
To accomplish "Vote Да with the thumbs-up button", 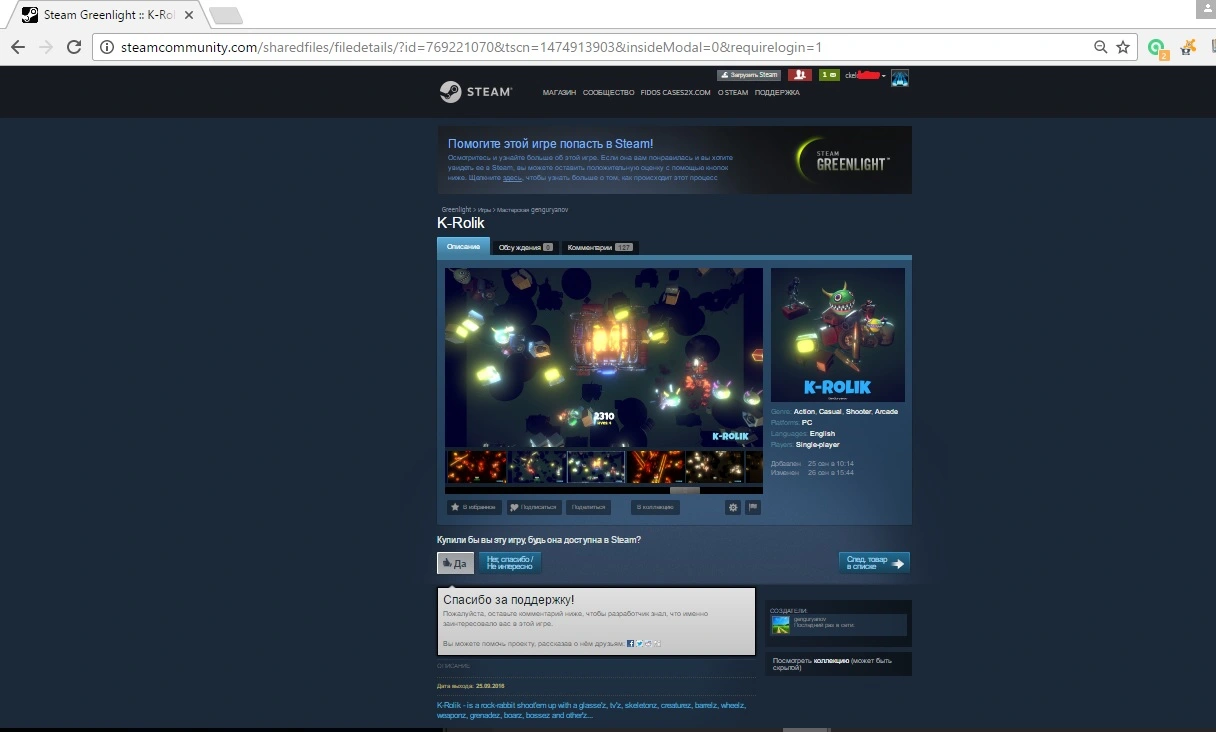I will pyautogui.click(x=455, y=563).
